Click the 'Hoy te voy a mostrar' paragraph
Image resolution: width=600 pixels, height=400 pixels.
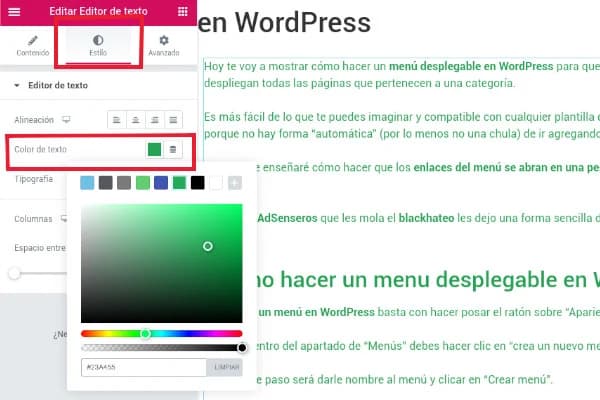tap(402, 74)
